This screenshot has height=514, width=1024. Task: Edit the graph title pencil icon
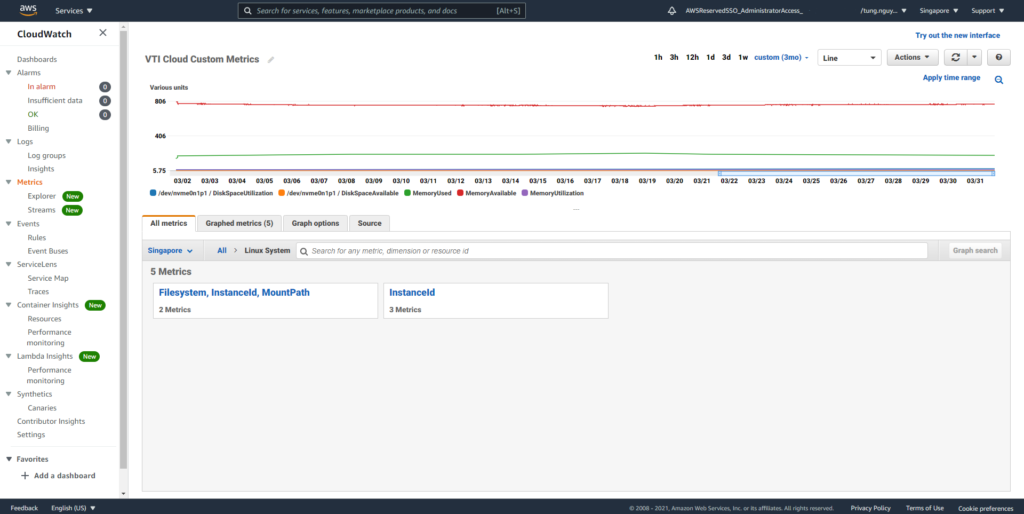click(270, 59)
